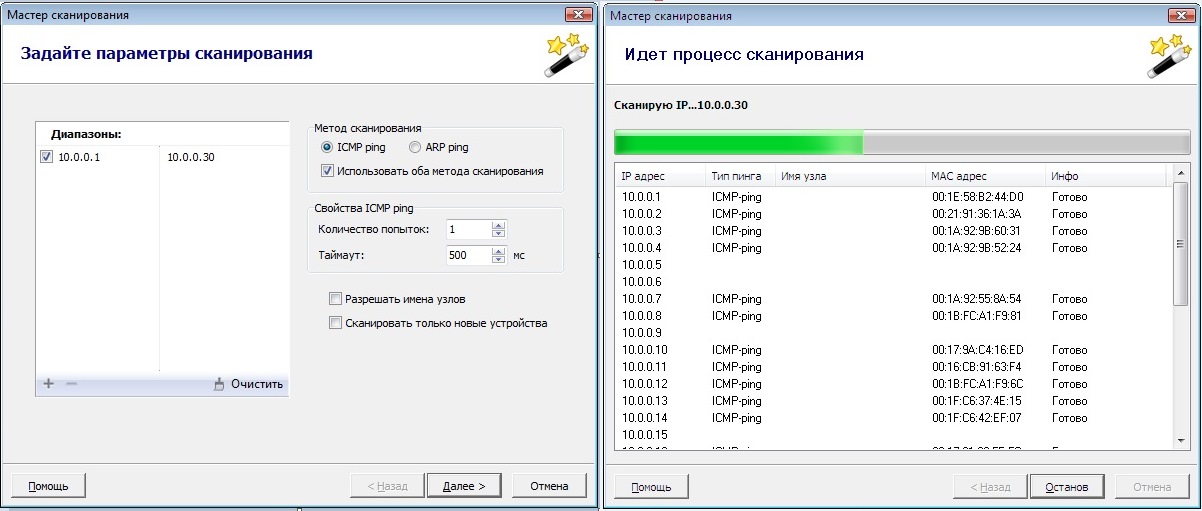Close the scan parameters wizard window
Screen dimensions: 1202x511
click(576, 15)
